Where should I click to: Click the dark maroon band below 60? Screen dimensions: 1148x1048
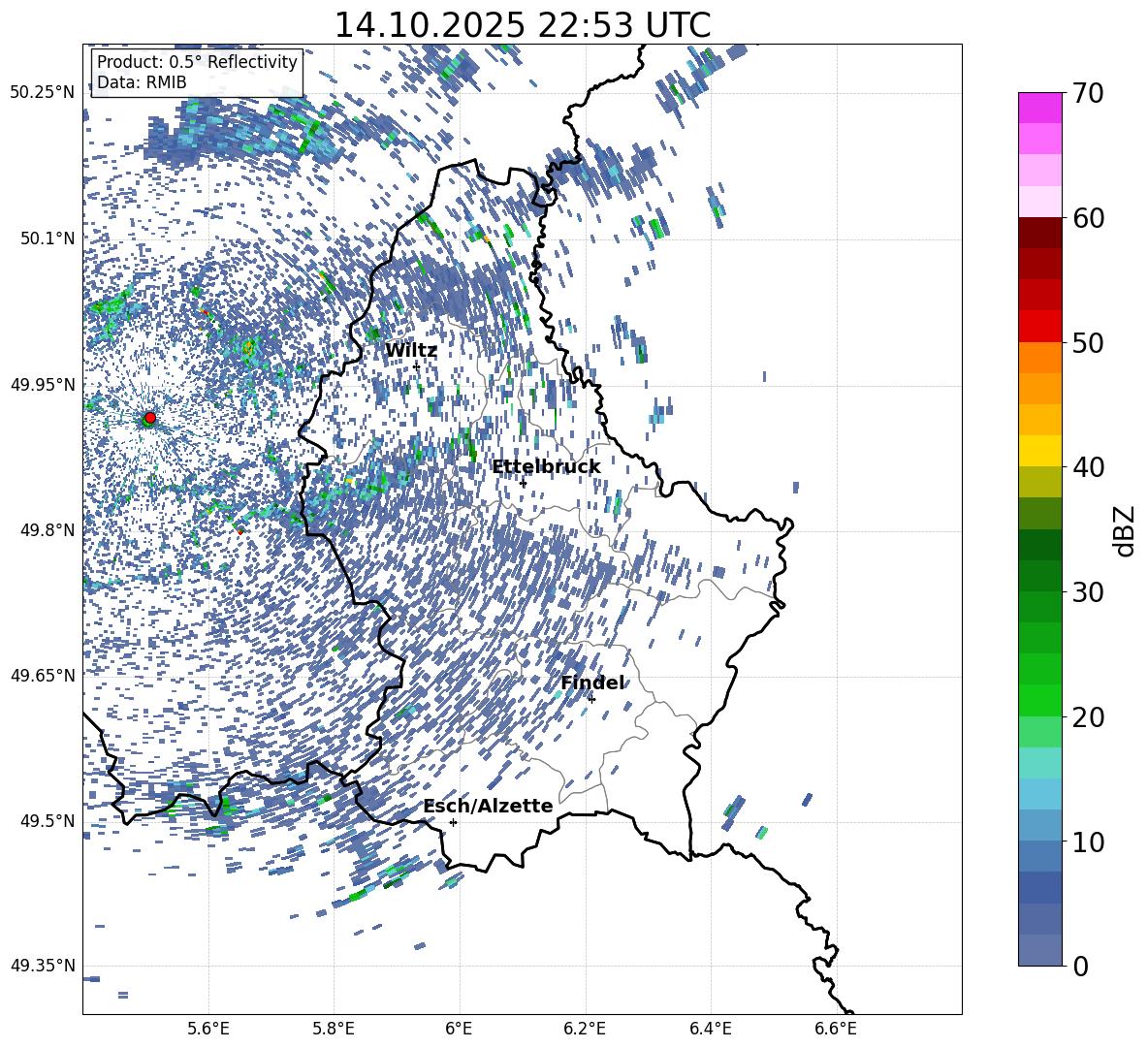(1039, 233)
